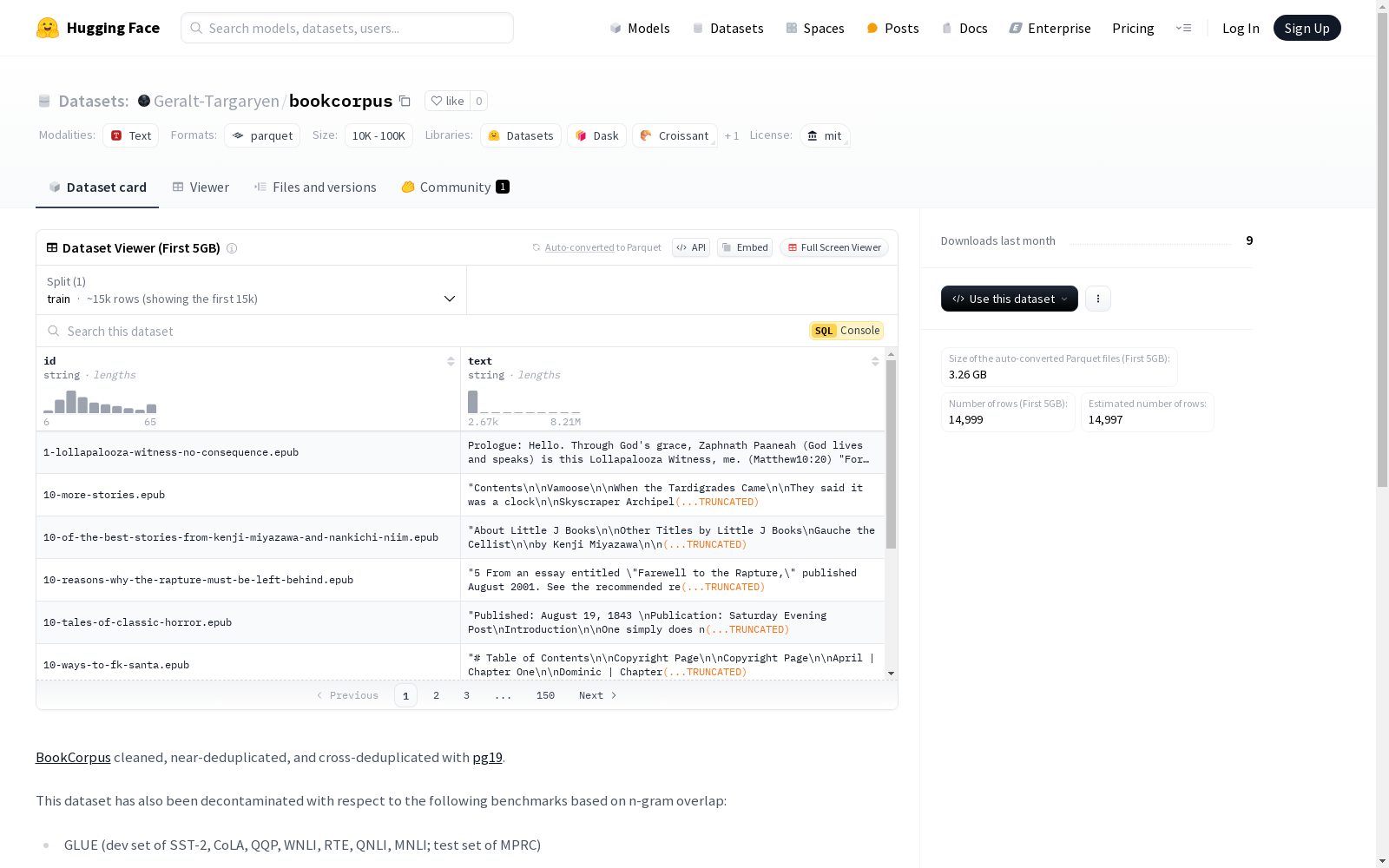This screenshot has height=868, width=1389.
Task: Open the three-dot options next to Use this dataset
Action: [1098, 299]
